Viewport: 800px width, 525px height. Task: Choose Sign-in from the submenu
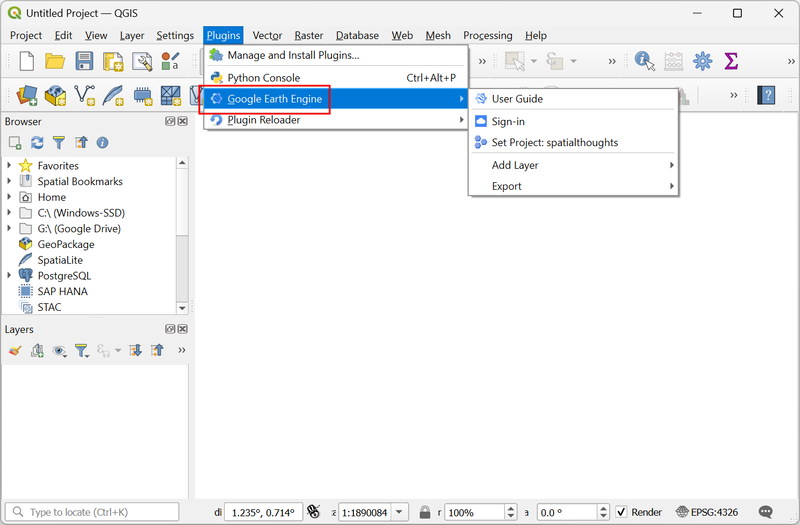click(x=573, y=121)
